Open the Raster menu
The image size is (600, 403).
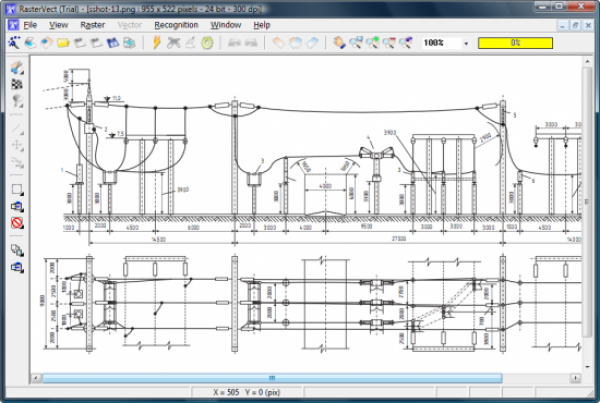(x=92, y=24)
